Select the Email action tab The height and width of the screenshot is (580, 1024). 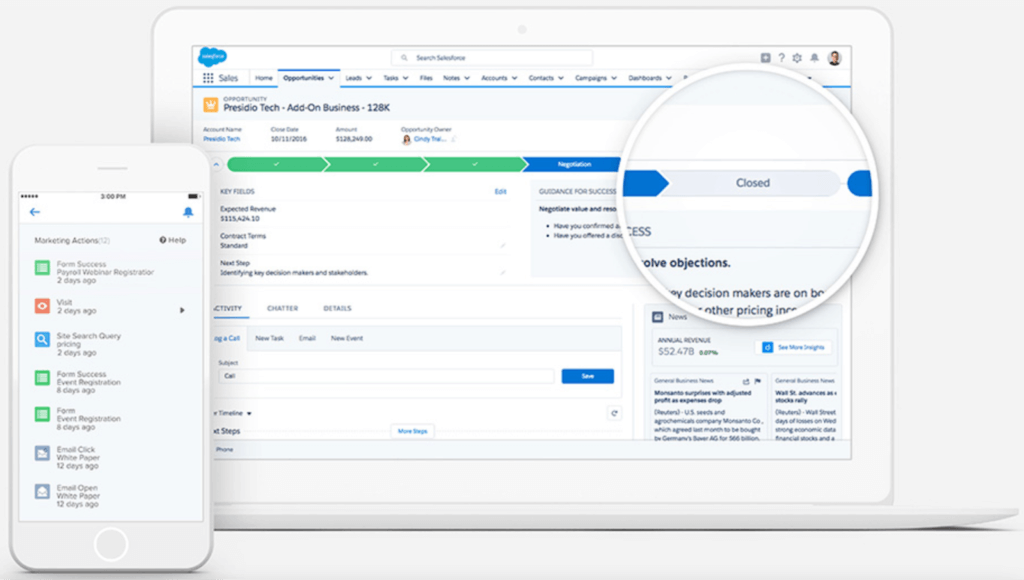coord(307,338)
